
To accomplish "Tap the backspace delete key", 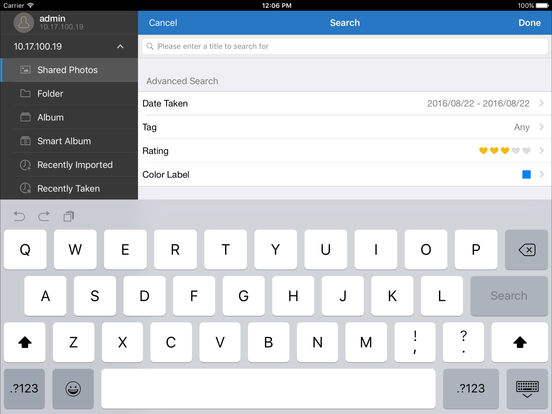I will [527, 250].
